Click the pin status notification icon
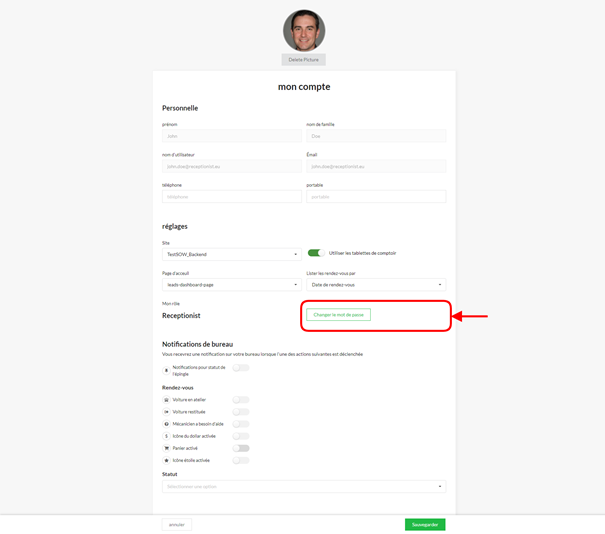605x534 pixels. coord(167,370)
